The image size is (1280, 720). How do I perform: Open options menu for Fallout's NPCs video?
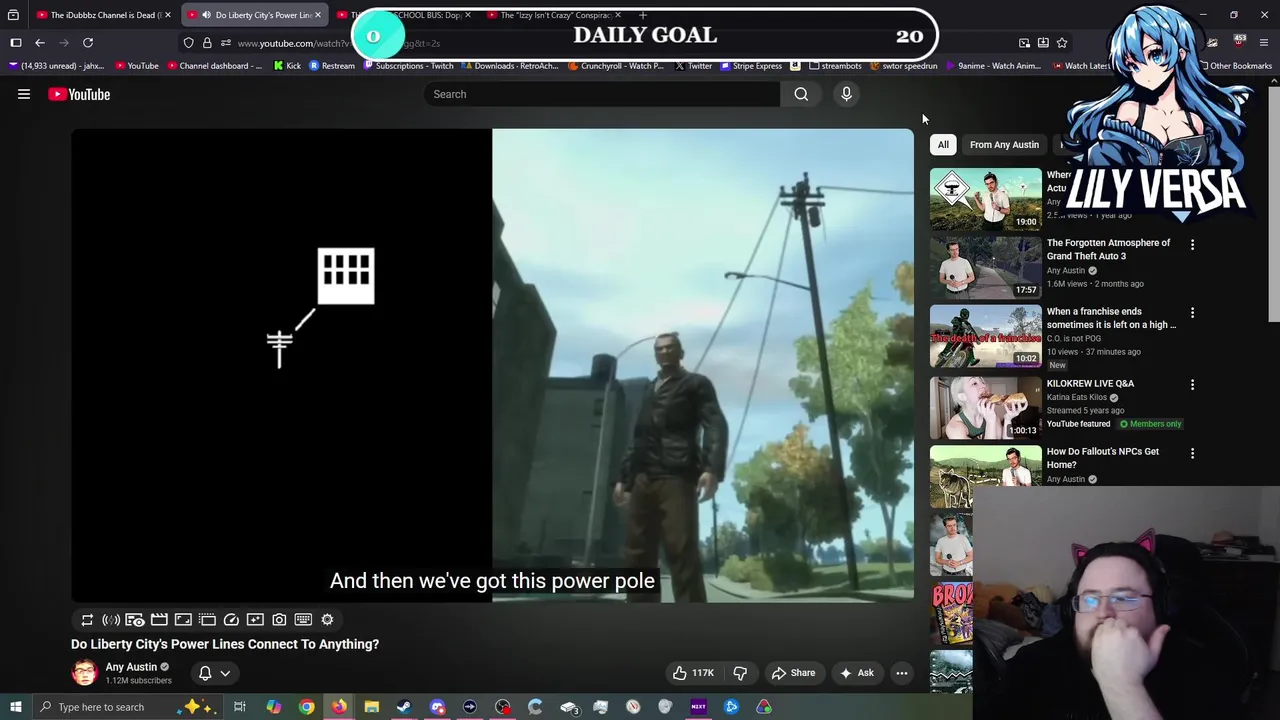click(x=1192, y=453)
